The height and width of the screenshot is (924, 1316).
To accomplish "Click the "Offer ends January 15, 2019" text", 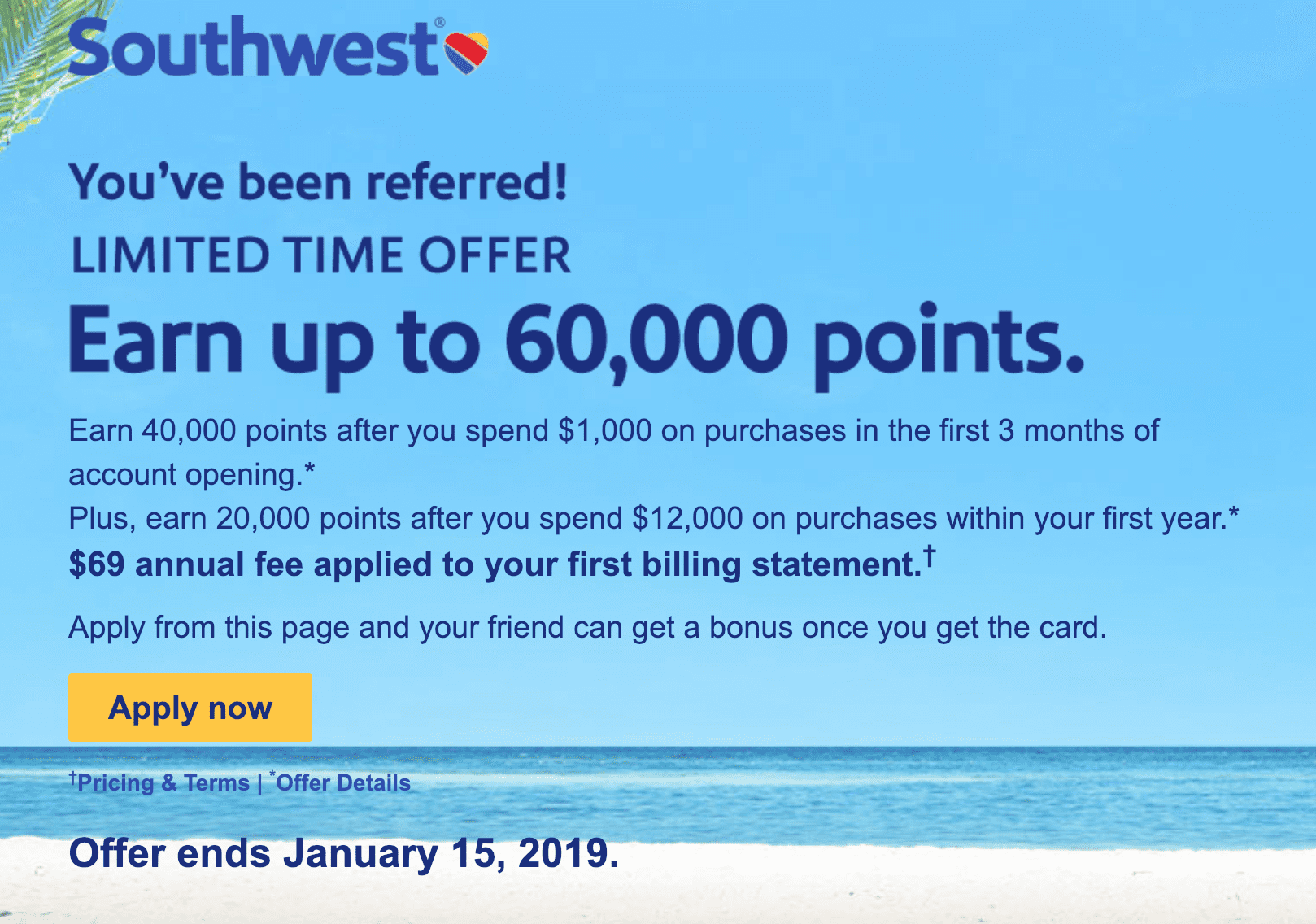I will pos(343,853).
